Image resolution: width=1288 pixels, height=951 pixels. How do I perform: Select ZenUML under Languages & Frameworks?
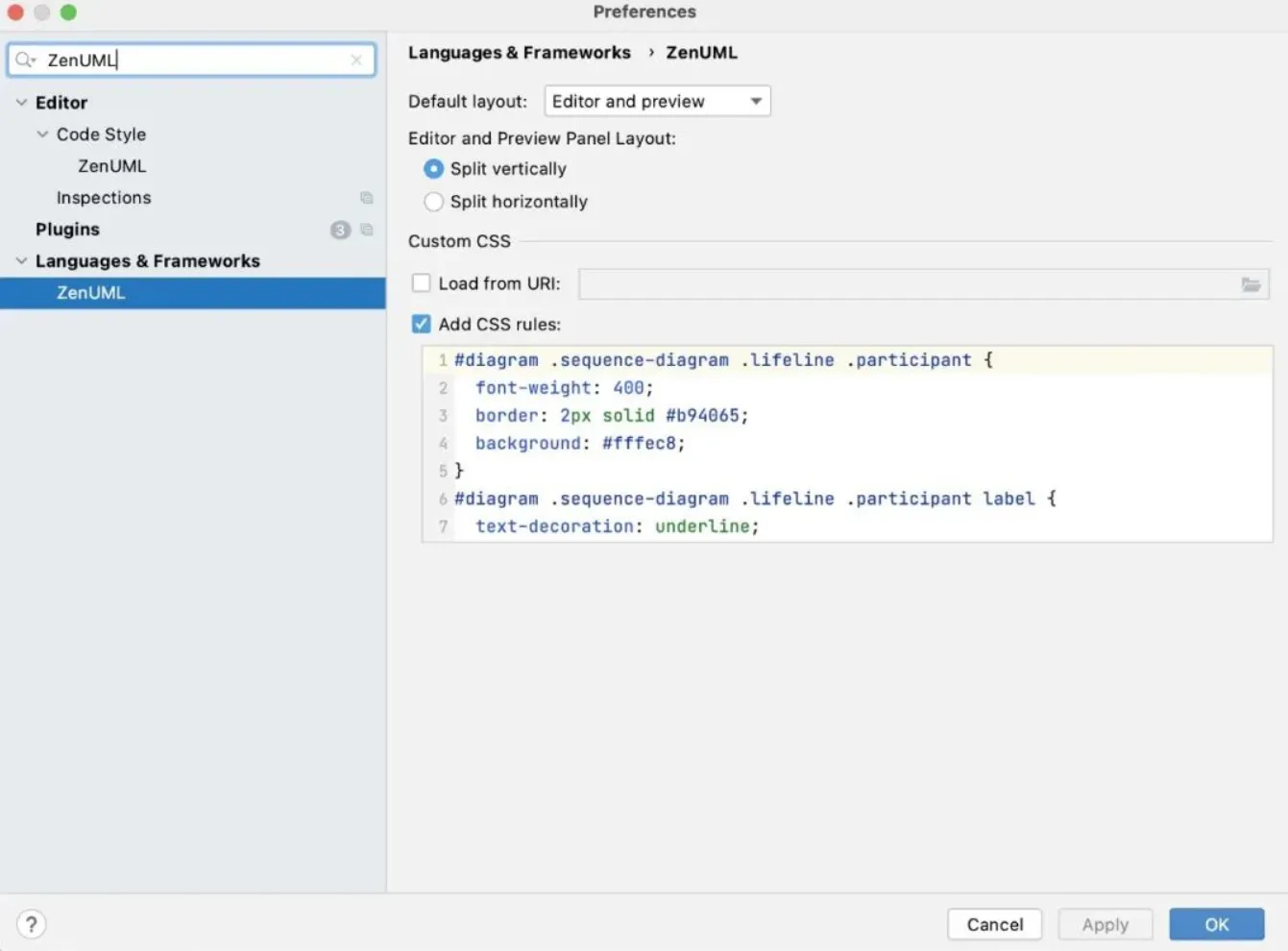[x=192, y=293]
